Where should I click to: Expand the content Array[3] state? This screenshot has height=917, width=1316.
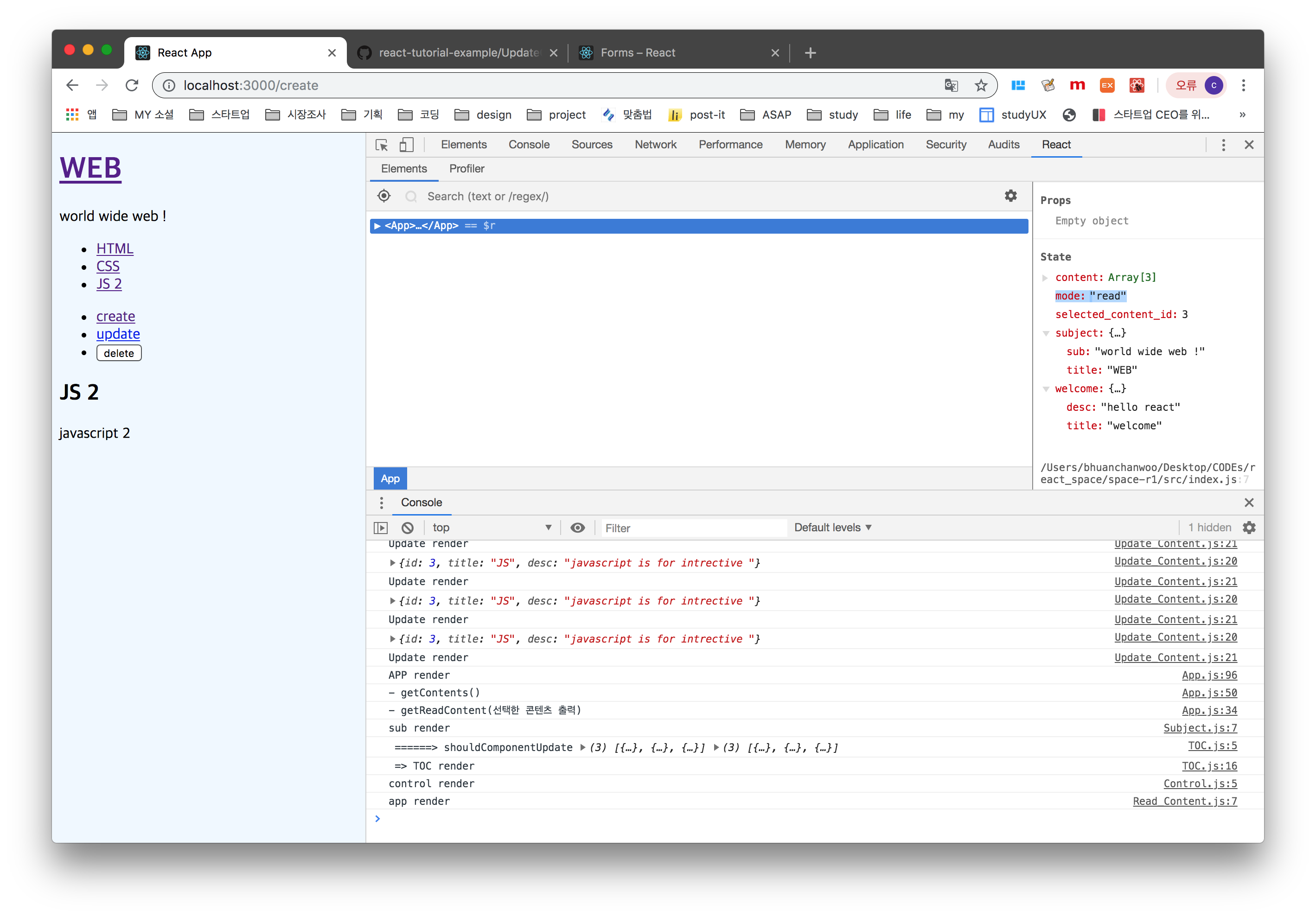[1045, 277]
